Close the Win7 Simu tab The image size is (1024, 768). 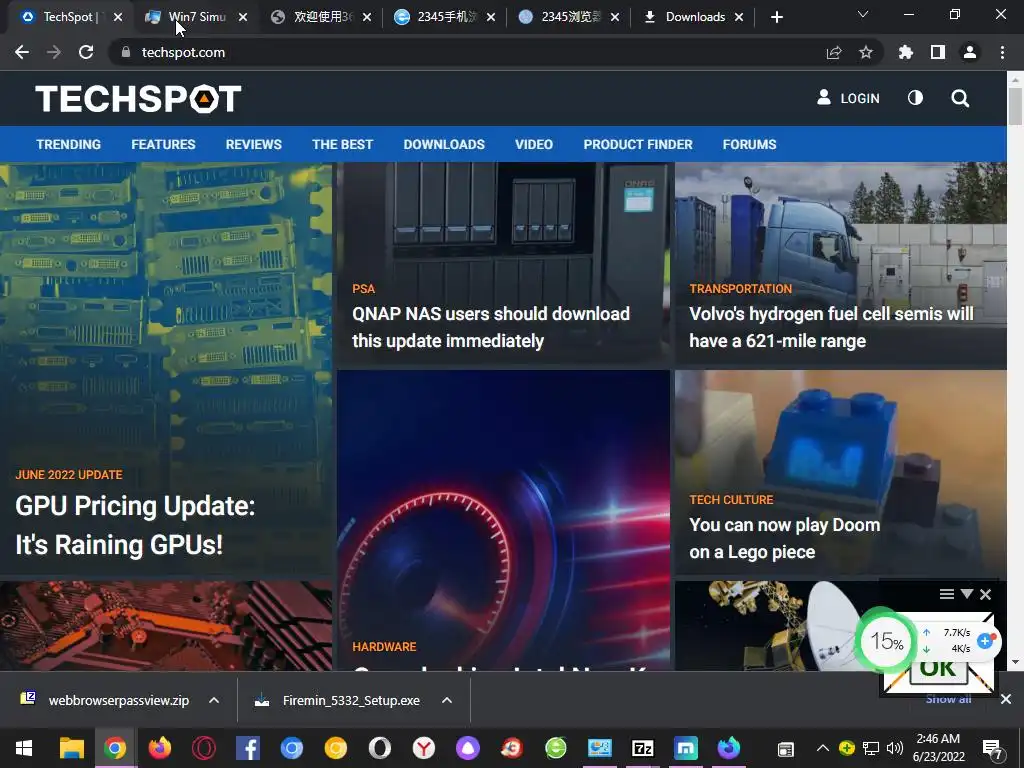(243, 17)
